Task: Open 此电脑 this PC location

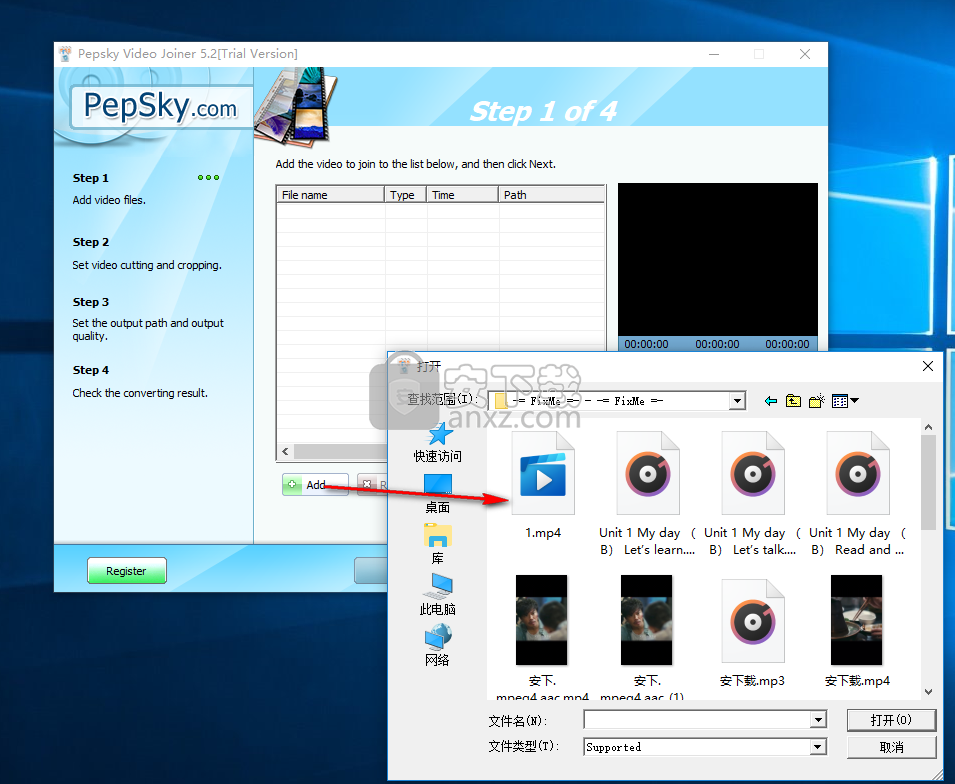Action: pos(438,595)
